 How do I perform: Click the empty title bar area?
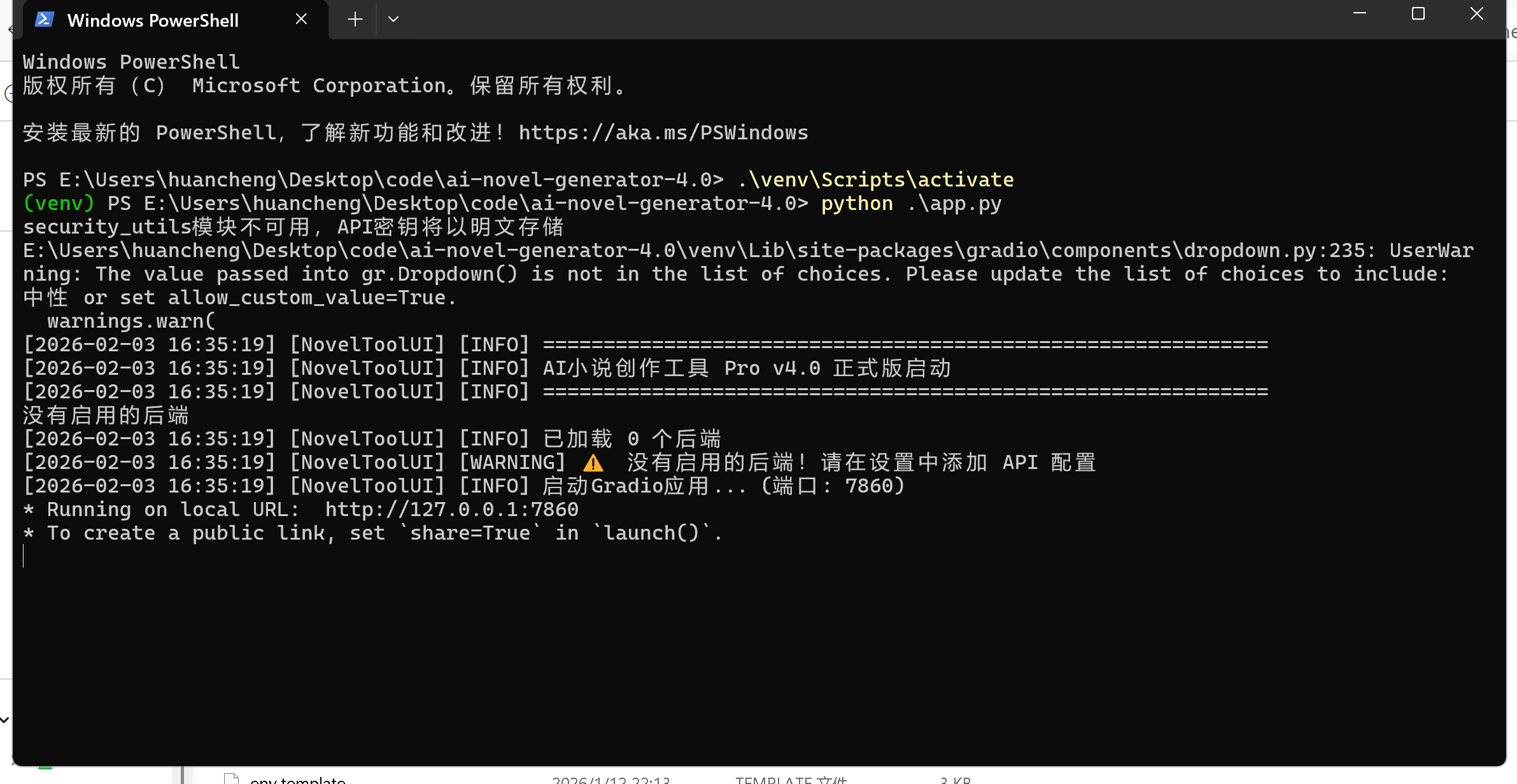pos(828,19)
